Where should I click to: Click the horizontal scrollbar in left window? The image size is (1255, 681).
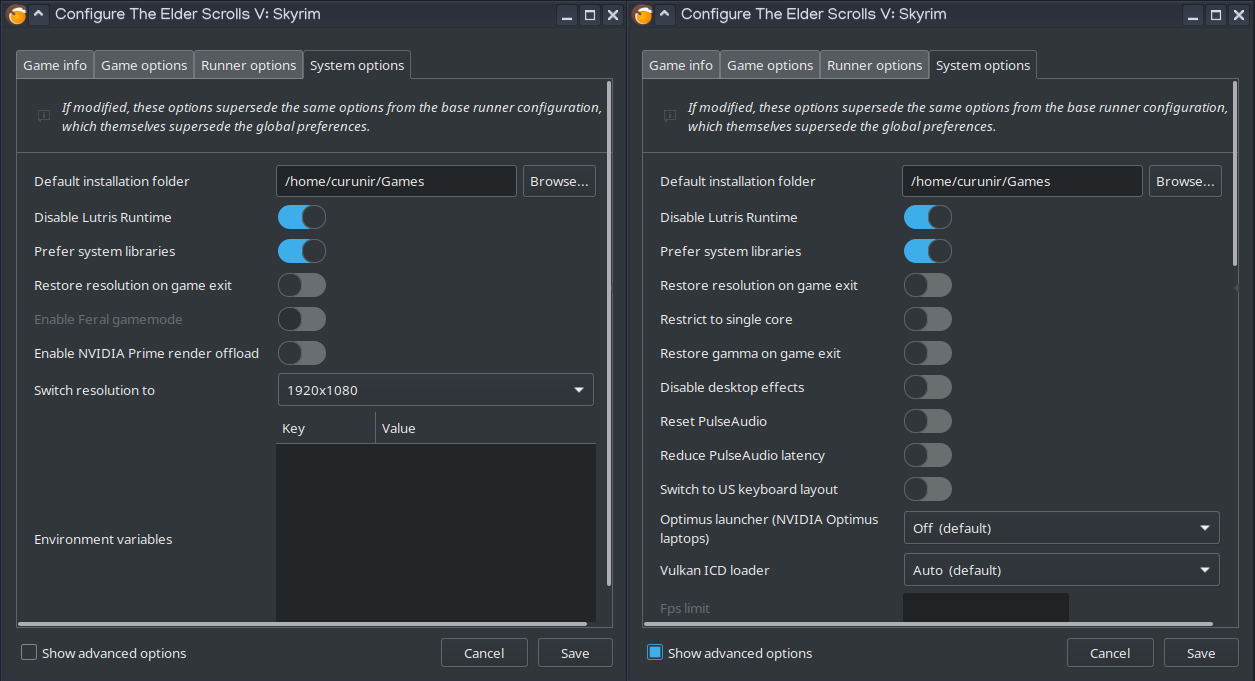coord(303,624)
